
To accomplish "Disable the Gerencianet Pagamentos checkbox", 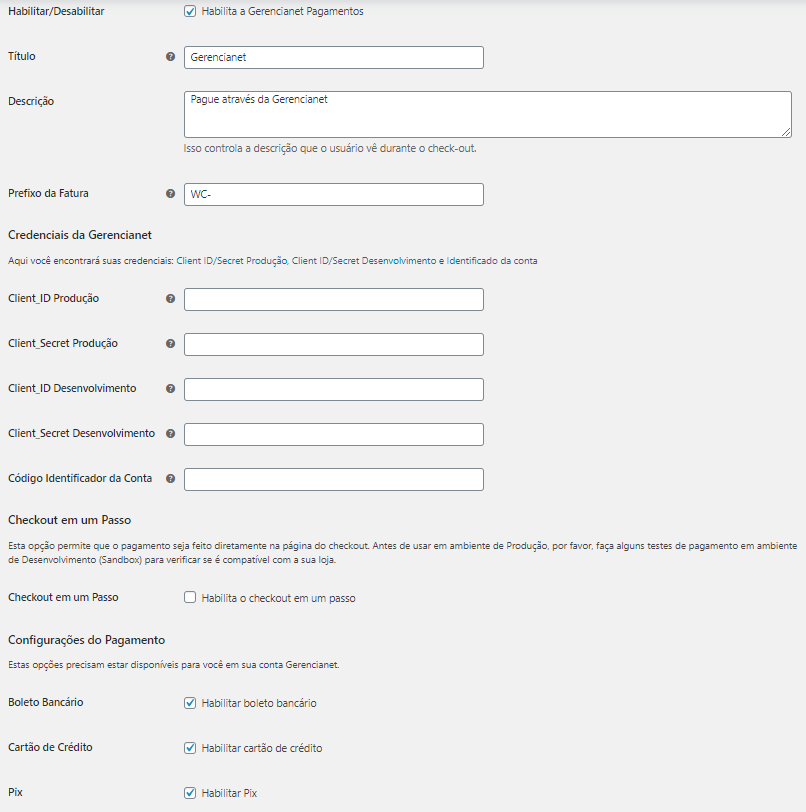I will coord(190,12).
